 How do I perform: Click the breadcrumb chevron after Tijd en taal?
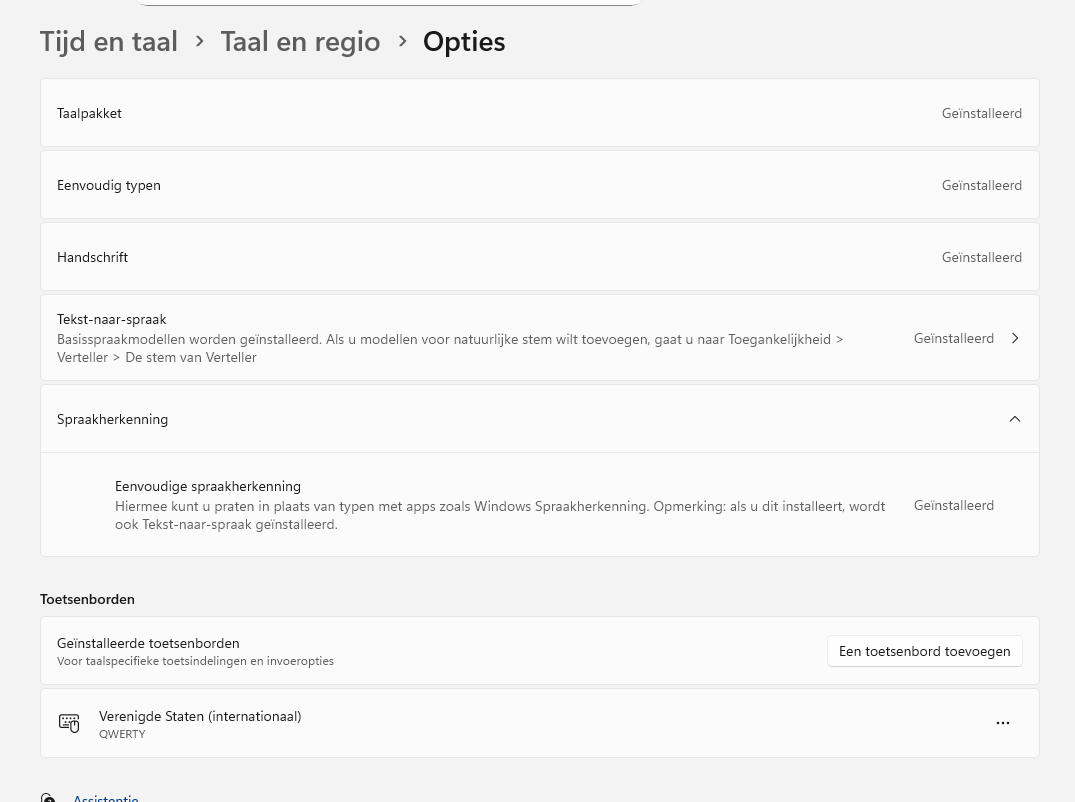[200, 41]
